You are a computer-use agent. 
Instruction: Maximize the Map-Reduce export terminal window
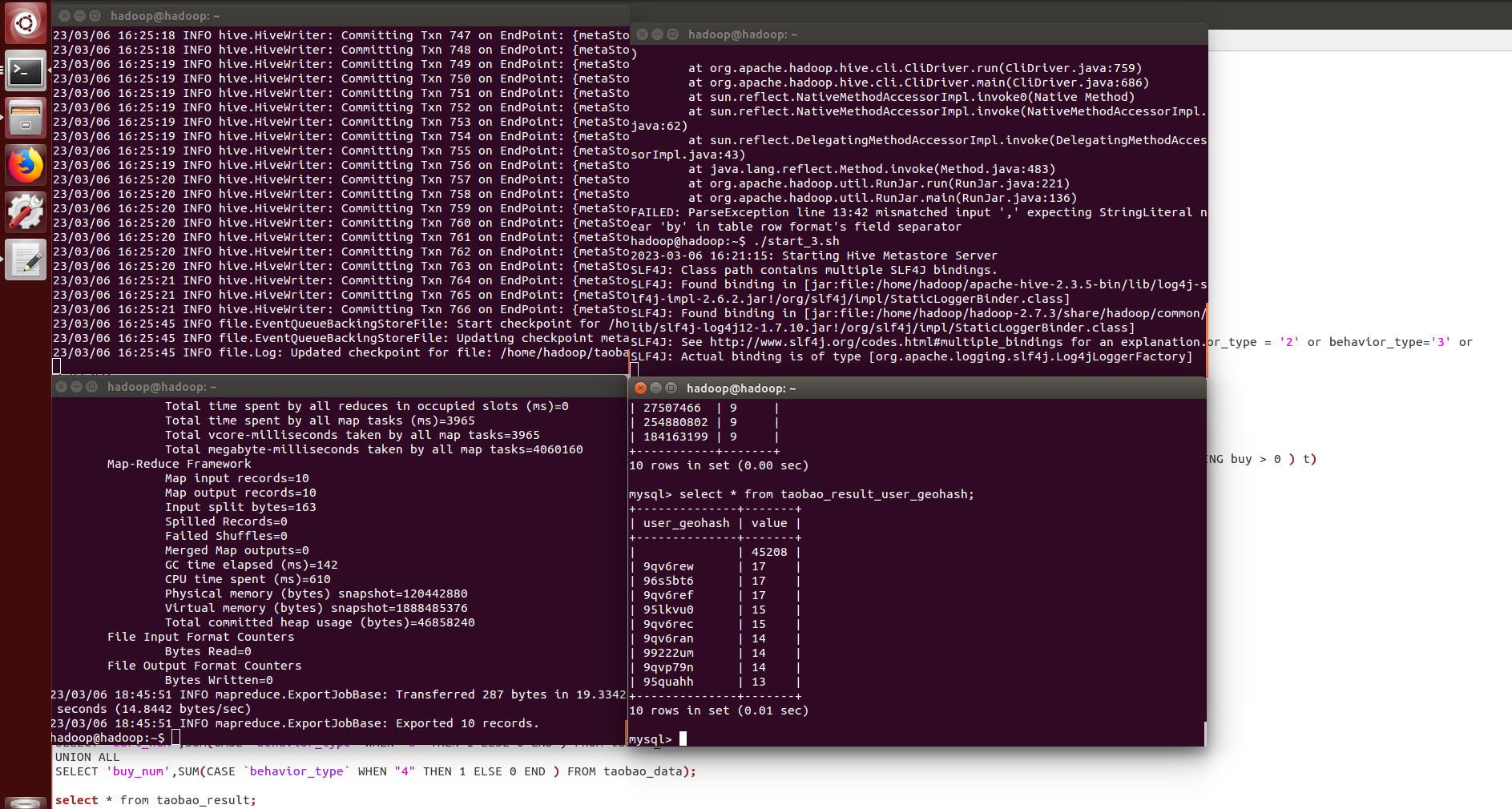click(91, 387)
